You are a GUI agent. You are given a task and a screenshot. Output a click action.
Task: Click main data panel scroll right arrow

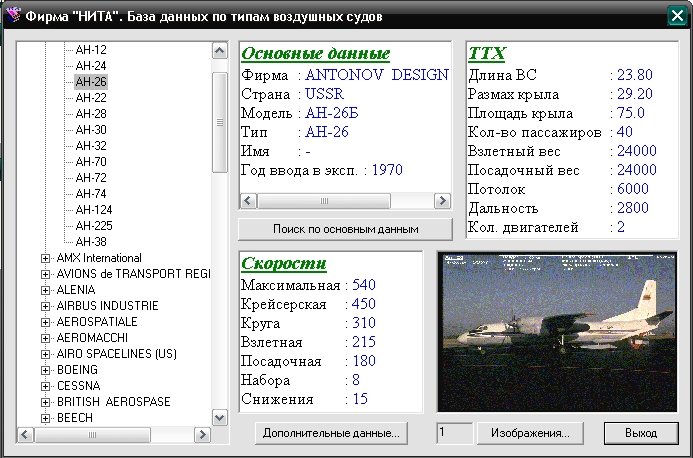click(442, 201)
